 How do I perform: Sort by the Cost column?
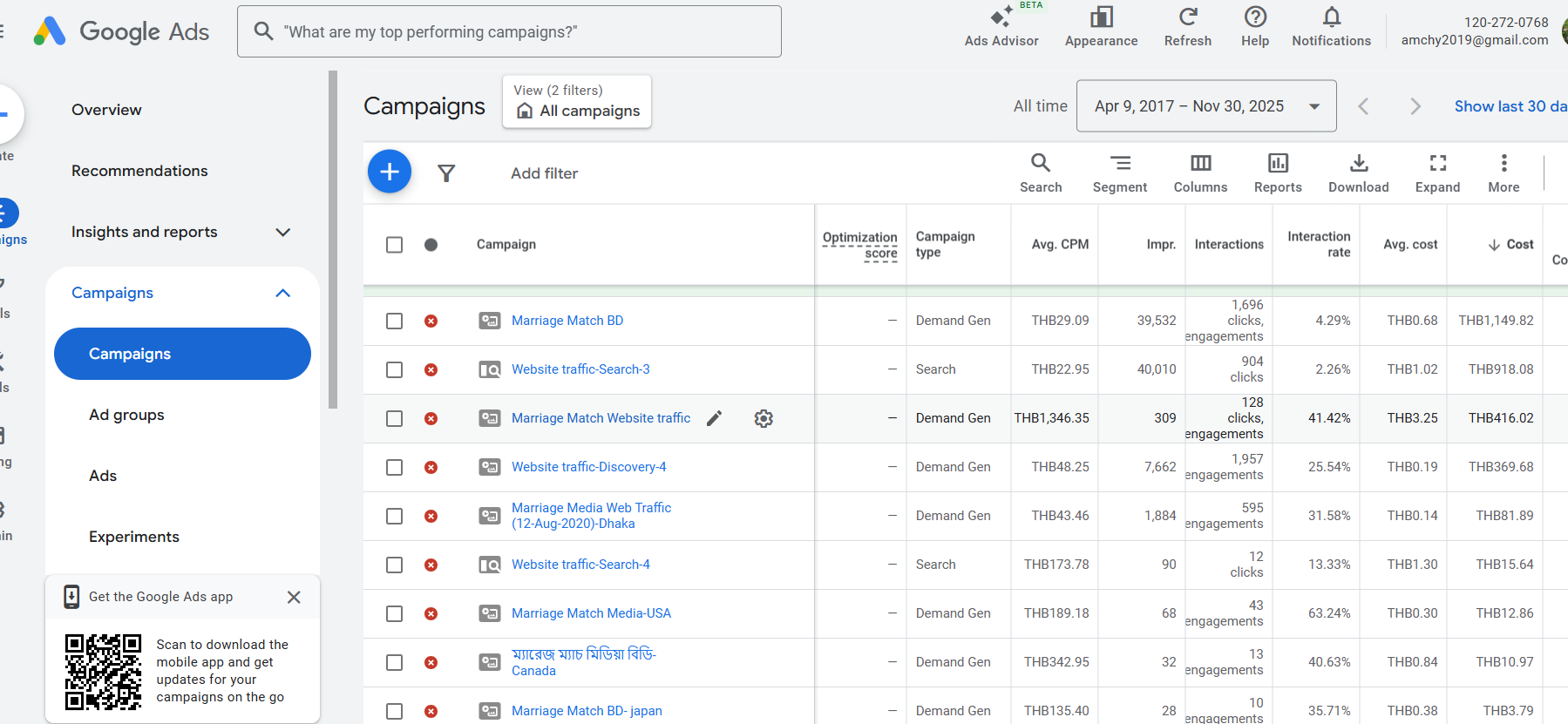[x=1510, y=245]
